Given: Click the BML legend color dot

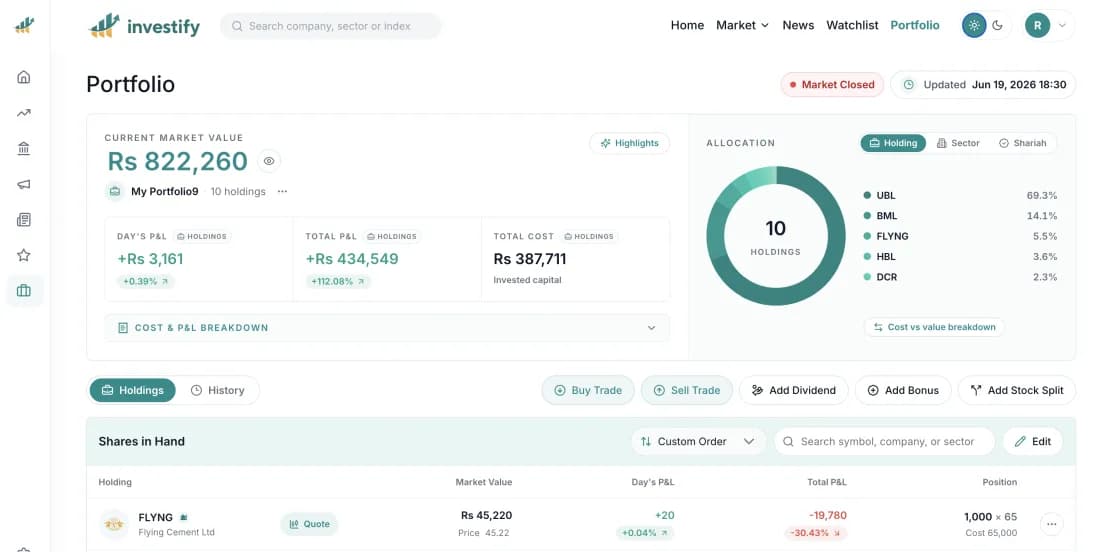Looking at the screenshot, I should (867, 216).
